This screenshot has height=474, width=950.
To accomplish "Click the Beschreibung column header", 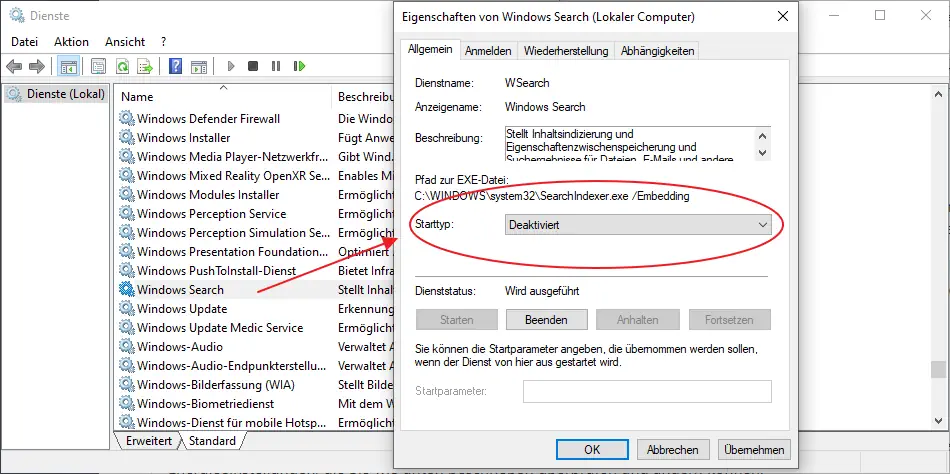I will click(365, 96).
